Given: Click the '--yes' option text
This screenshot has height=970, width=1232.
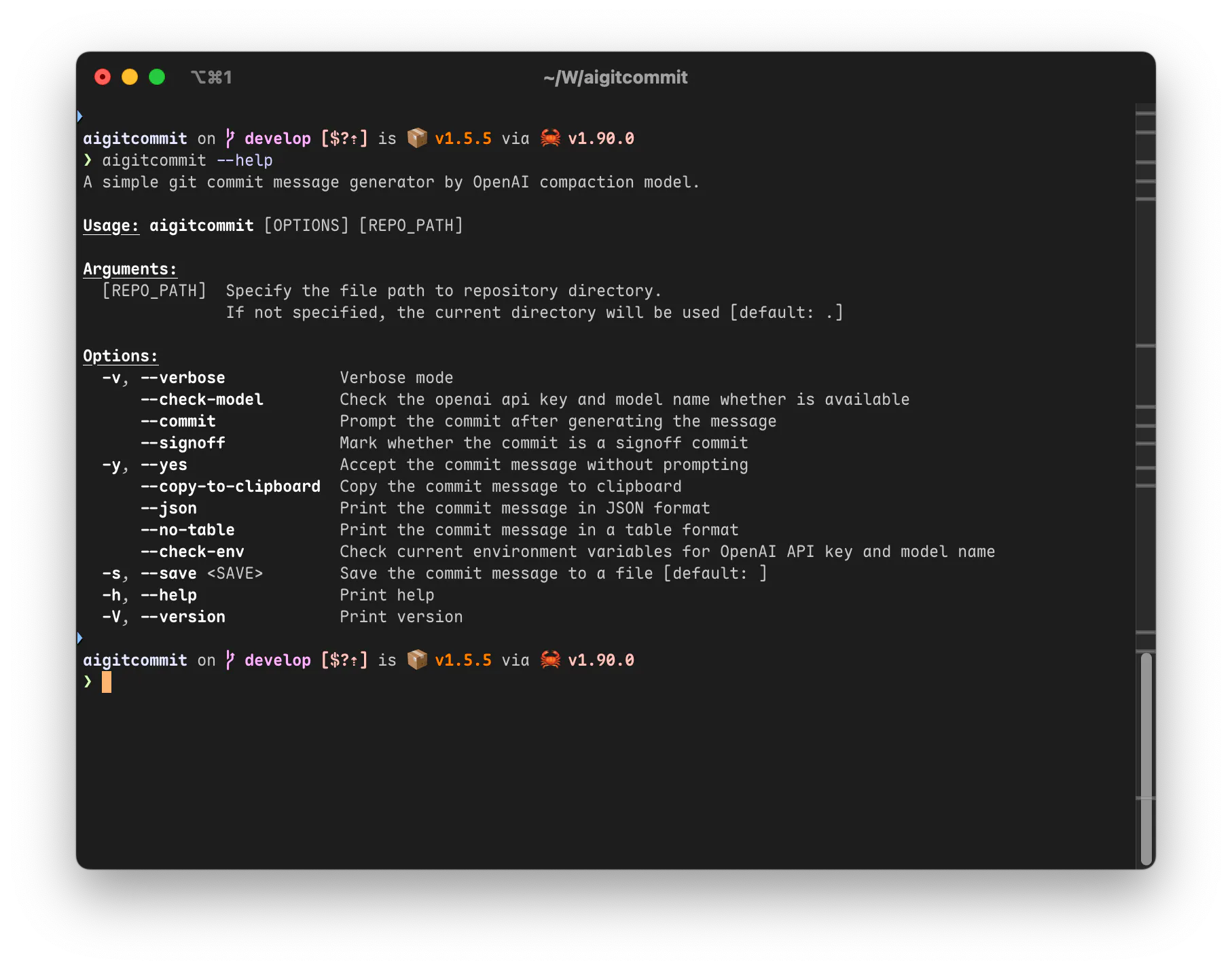Looking at the screenshot, I should [x=164, y=465].
